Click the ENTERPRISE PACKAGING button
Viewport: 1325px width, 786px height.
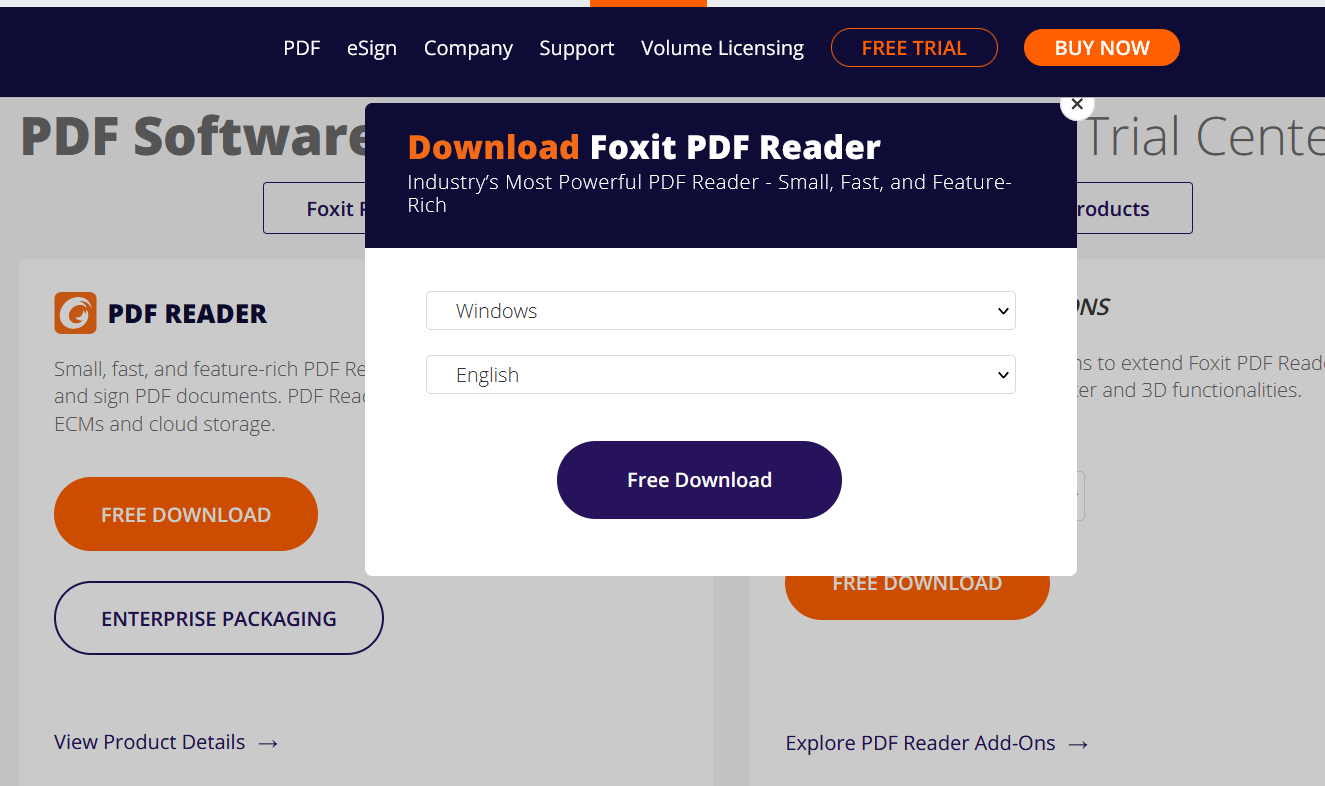(x=219, y=618)
